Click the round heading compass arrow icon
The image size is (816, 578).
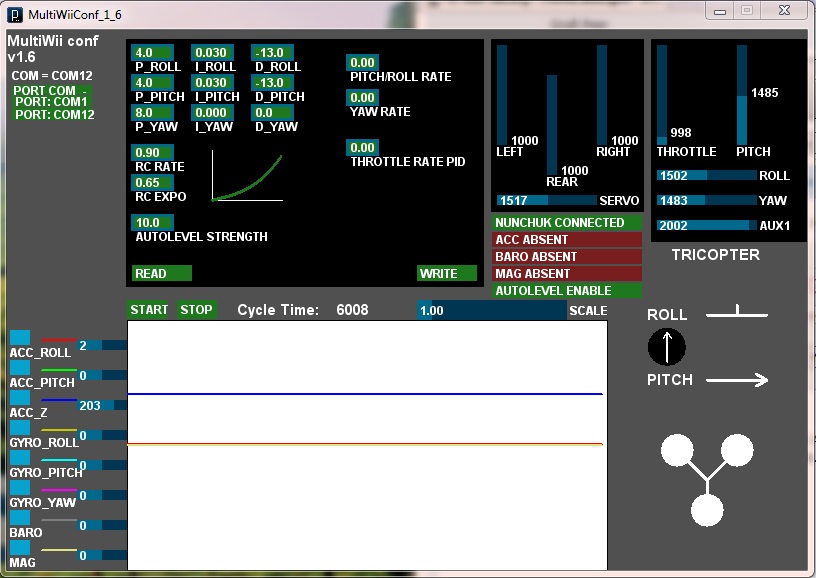667,346
